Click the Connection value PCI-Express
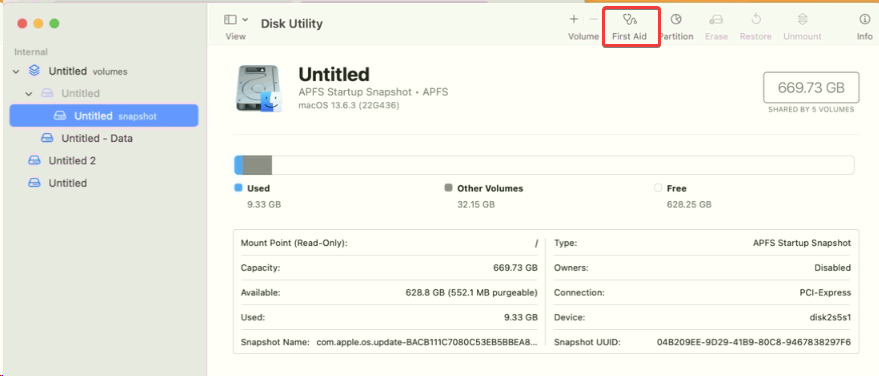The width and height of the screenshot is (879, 376). [825, 293]
